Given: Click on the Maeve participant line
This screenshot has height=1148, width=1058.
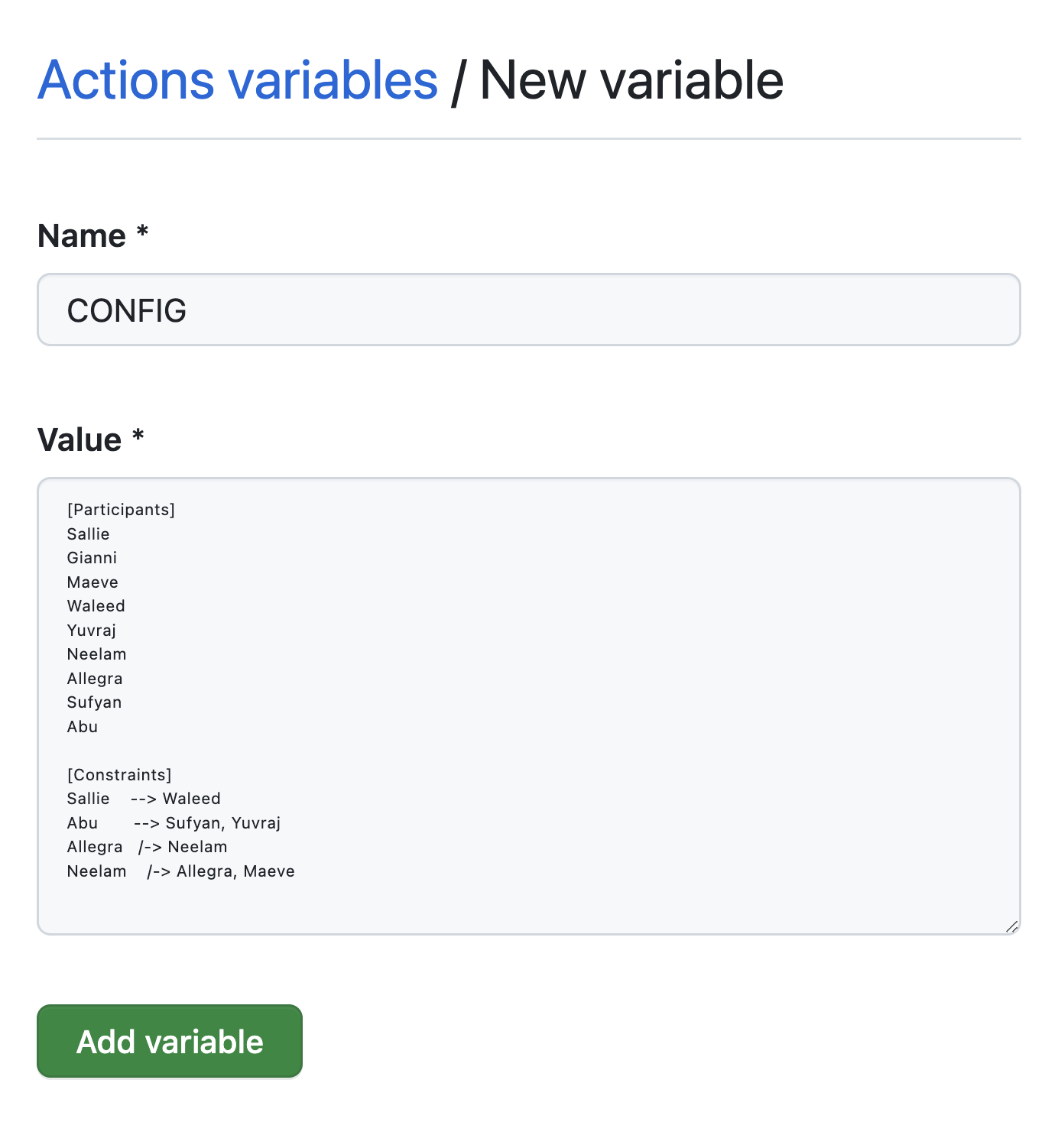Looking at the screenshot, I should click(x=92, y=582).
